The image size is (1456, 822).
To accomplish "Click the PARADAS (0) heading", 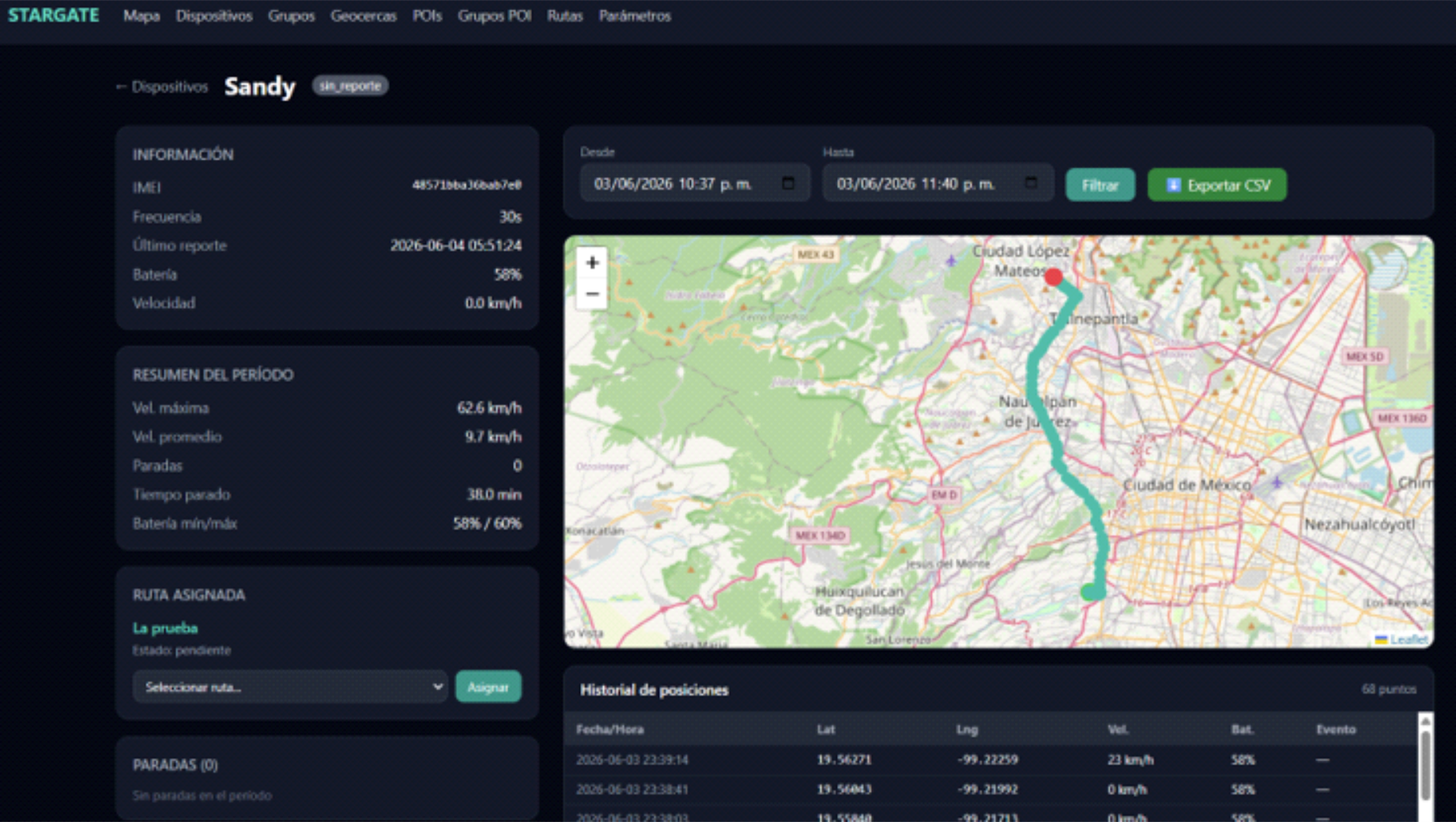I will pos(175,764).
